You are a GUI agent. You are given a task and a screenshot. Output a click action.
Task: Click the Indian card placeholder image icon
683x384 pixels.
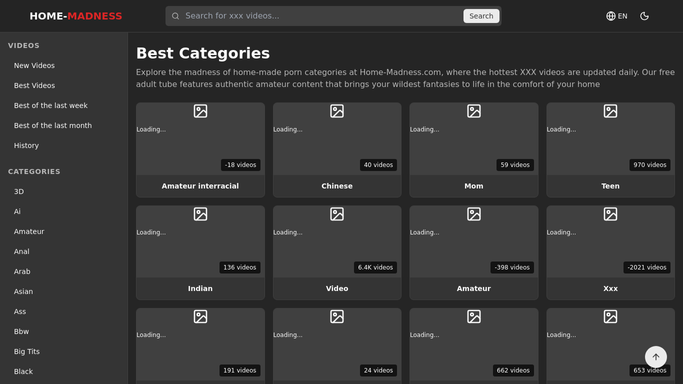click(200, 214)
